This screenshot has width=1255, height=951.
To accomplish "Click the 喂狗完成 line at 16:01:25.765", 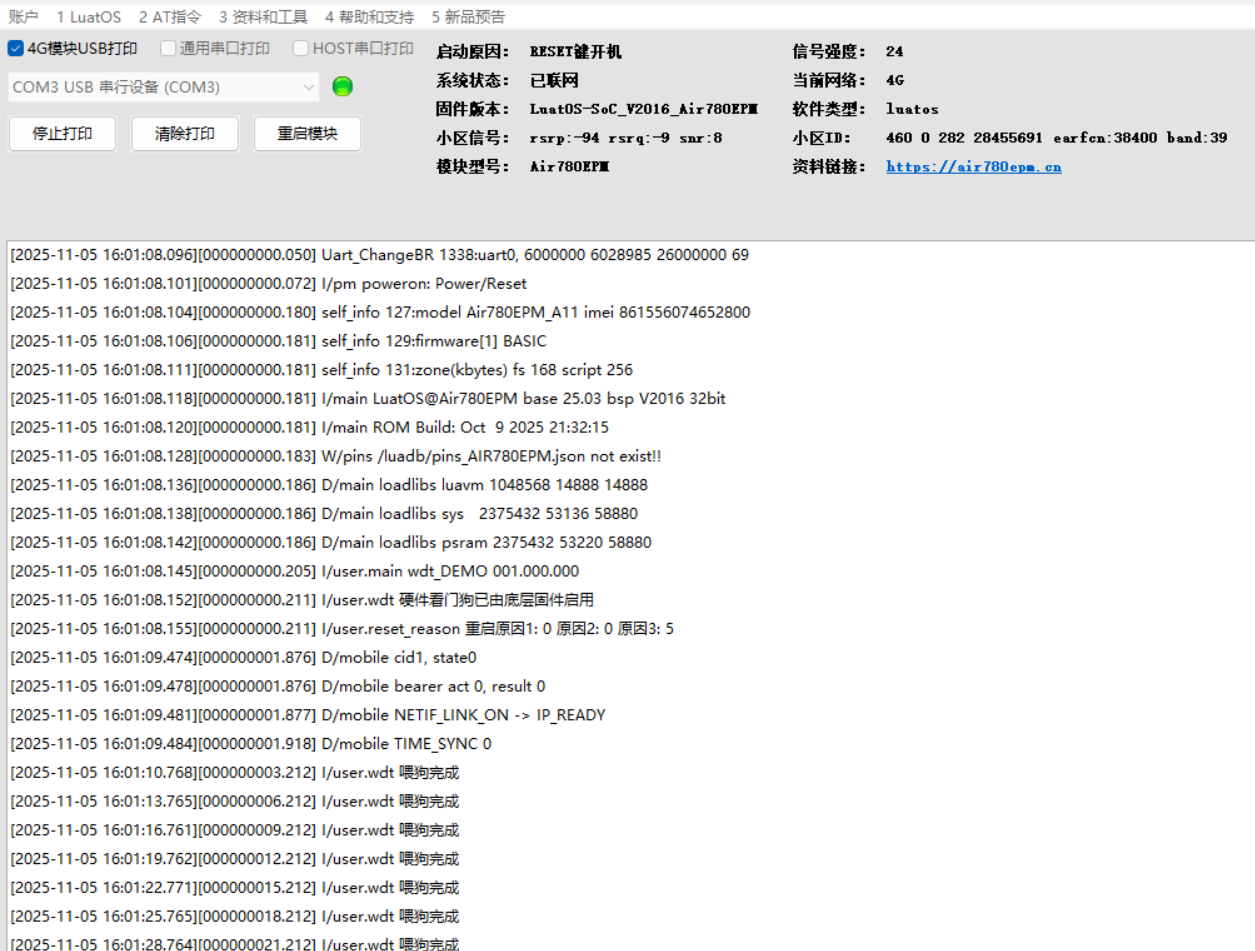I will pos(234,917).
